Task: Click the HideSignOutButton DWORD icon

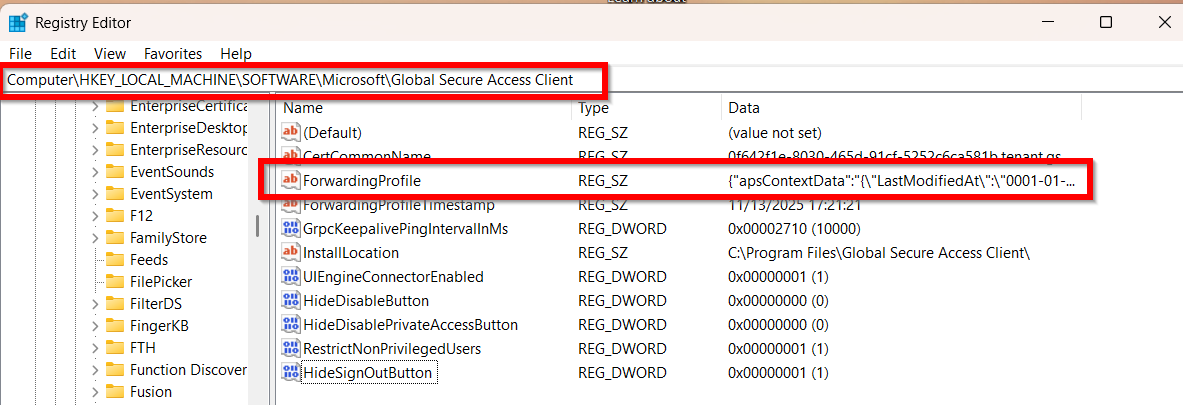Action: (290, 373)
